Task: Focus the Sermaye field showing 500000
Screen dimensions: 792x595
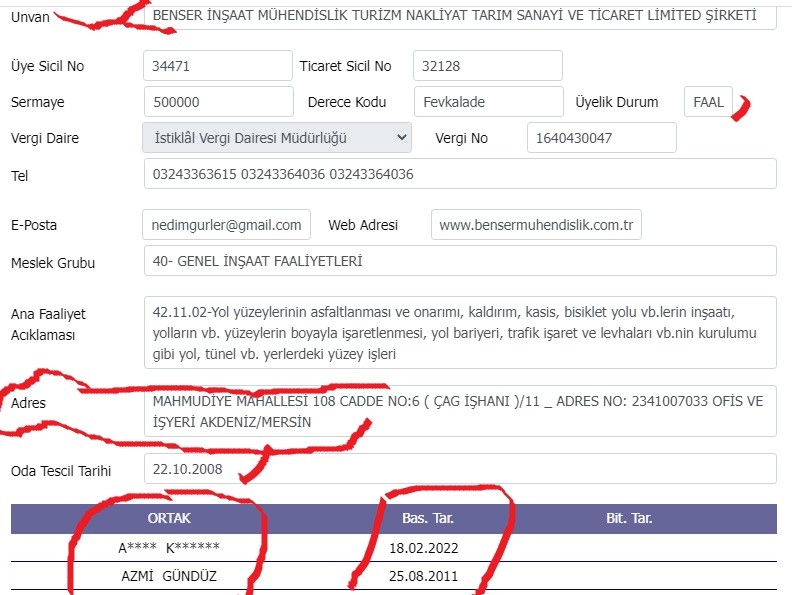Action: coord(219,102)
